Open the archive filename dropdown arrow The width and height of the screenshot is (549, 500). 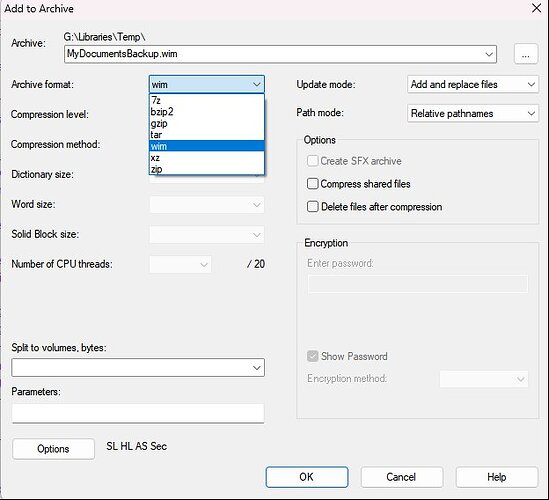489,54
